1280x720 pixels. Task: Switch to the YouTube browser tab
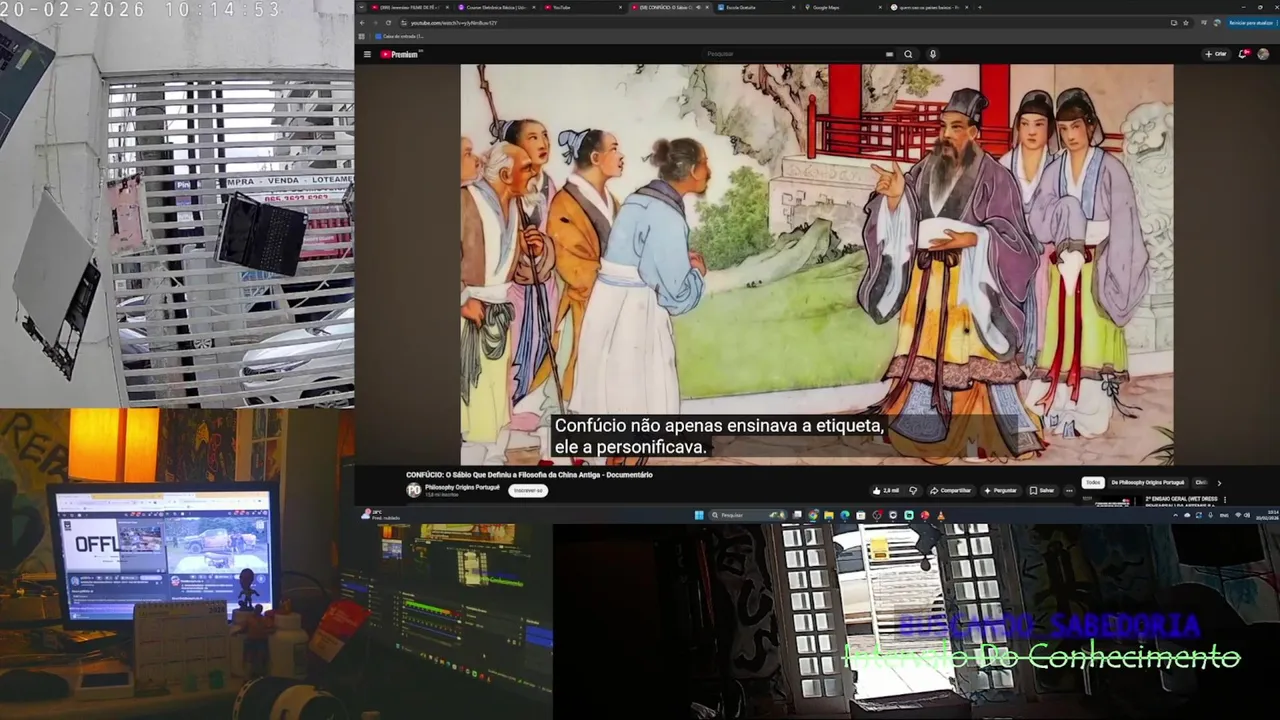click(583, 7)
